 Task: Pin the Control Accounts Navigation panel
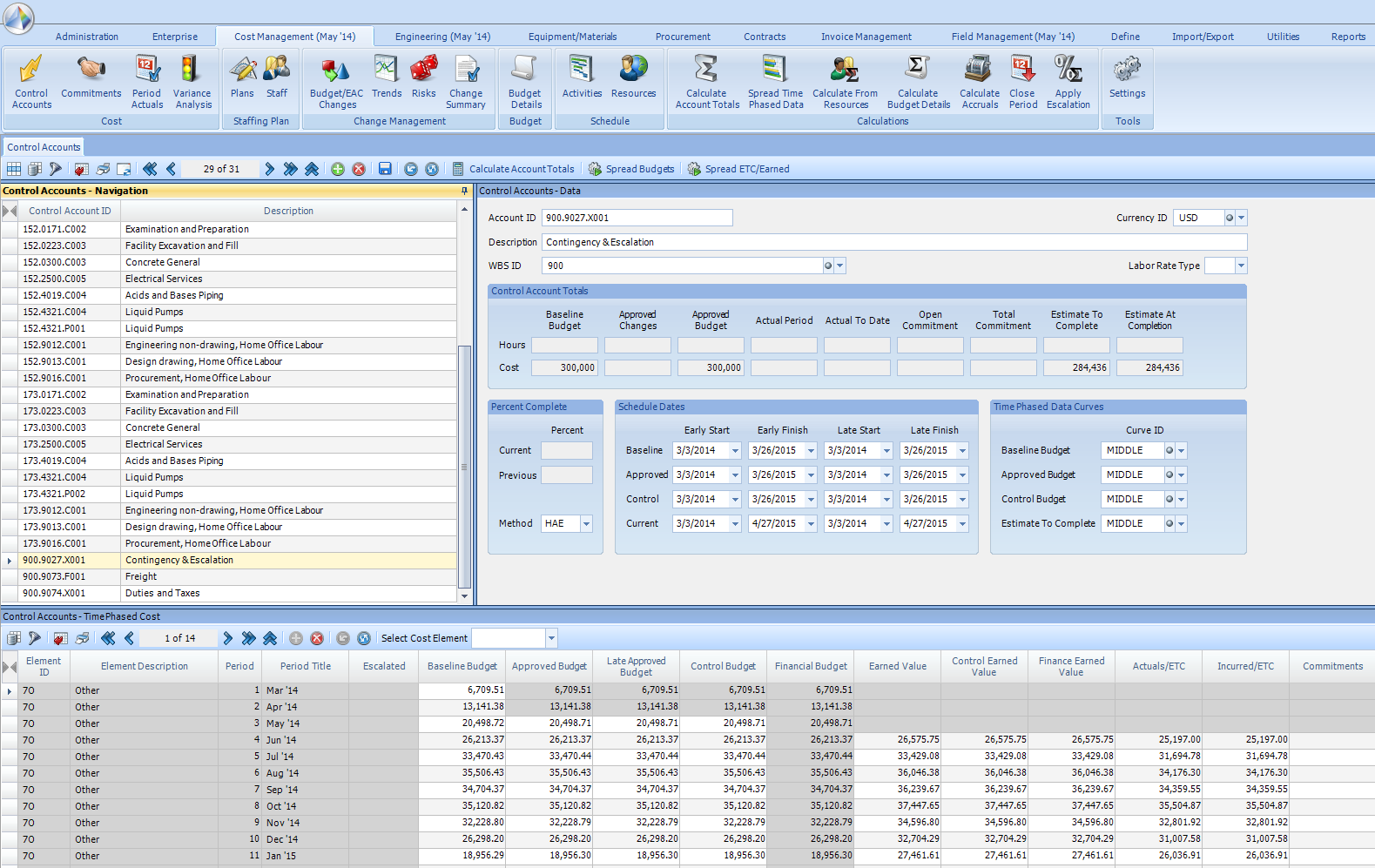[x=464, y=191]
